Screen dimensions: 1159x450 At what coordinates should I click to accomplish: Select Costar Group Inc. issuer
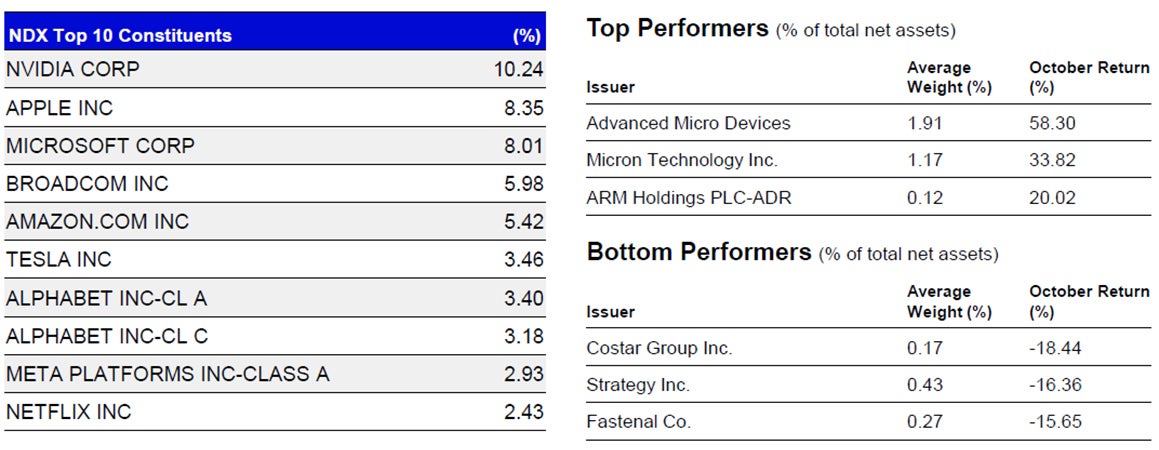(x=659, y=348)
